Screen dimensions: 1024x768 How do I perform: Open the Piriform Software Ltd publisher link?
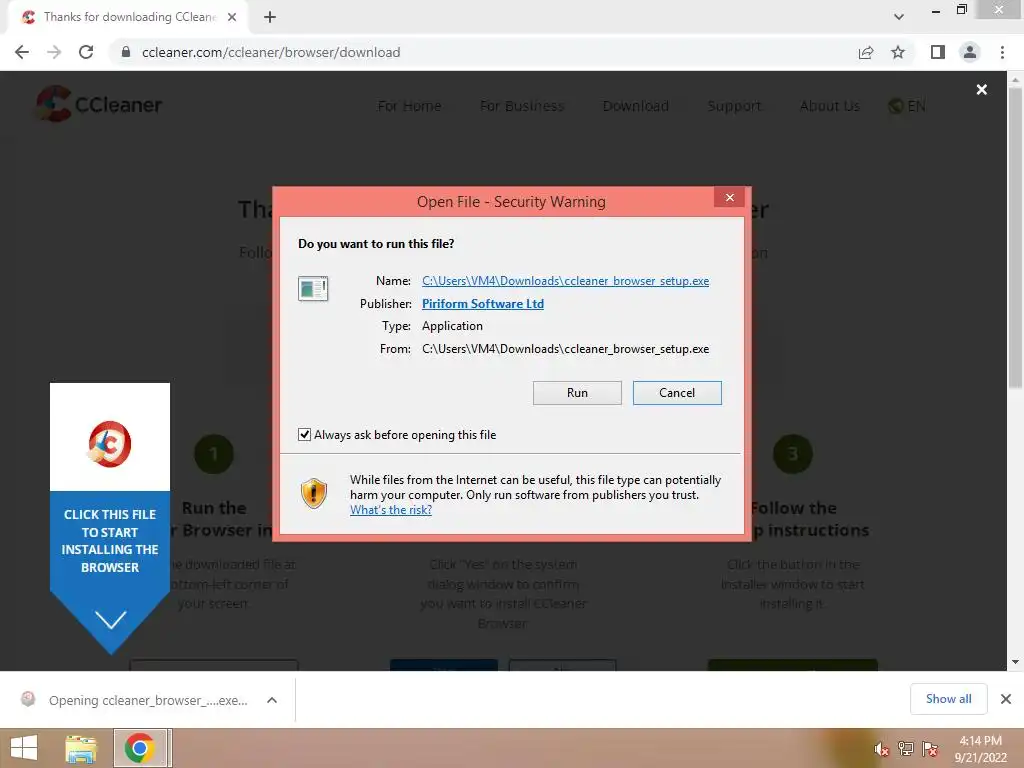[483, 304]
